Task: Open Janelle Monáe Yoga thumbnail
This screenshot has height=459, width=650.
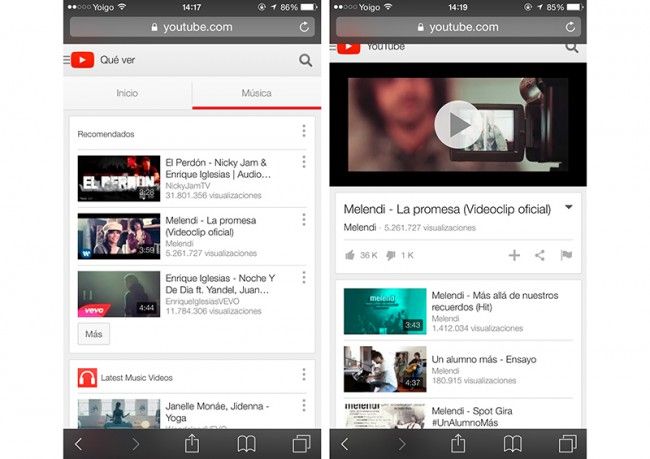Action: pos(119,414)
